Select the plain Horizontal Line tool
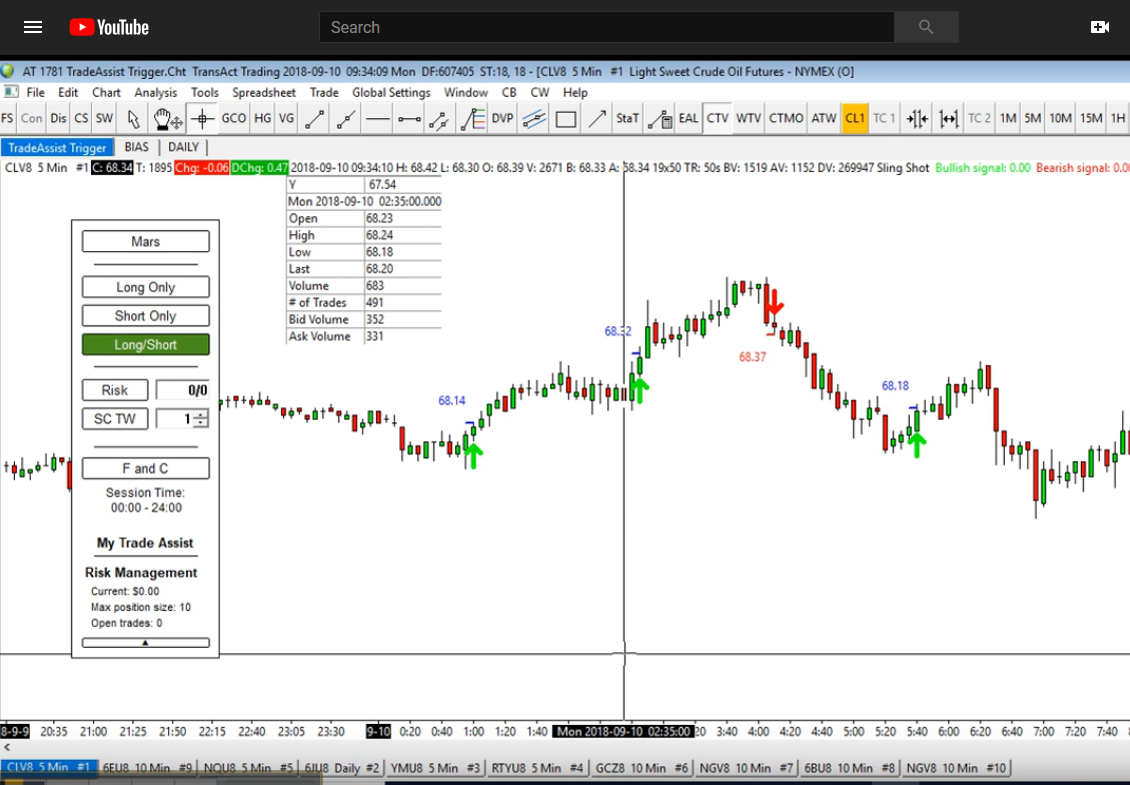Image resolution: width=1130 pixels, height=785 pixels. pyautogui.click(x=378, y=119)
